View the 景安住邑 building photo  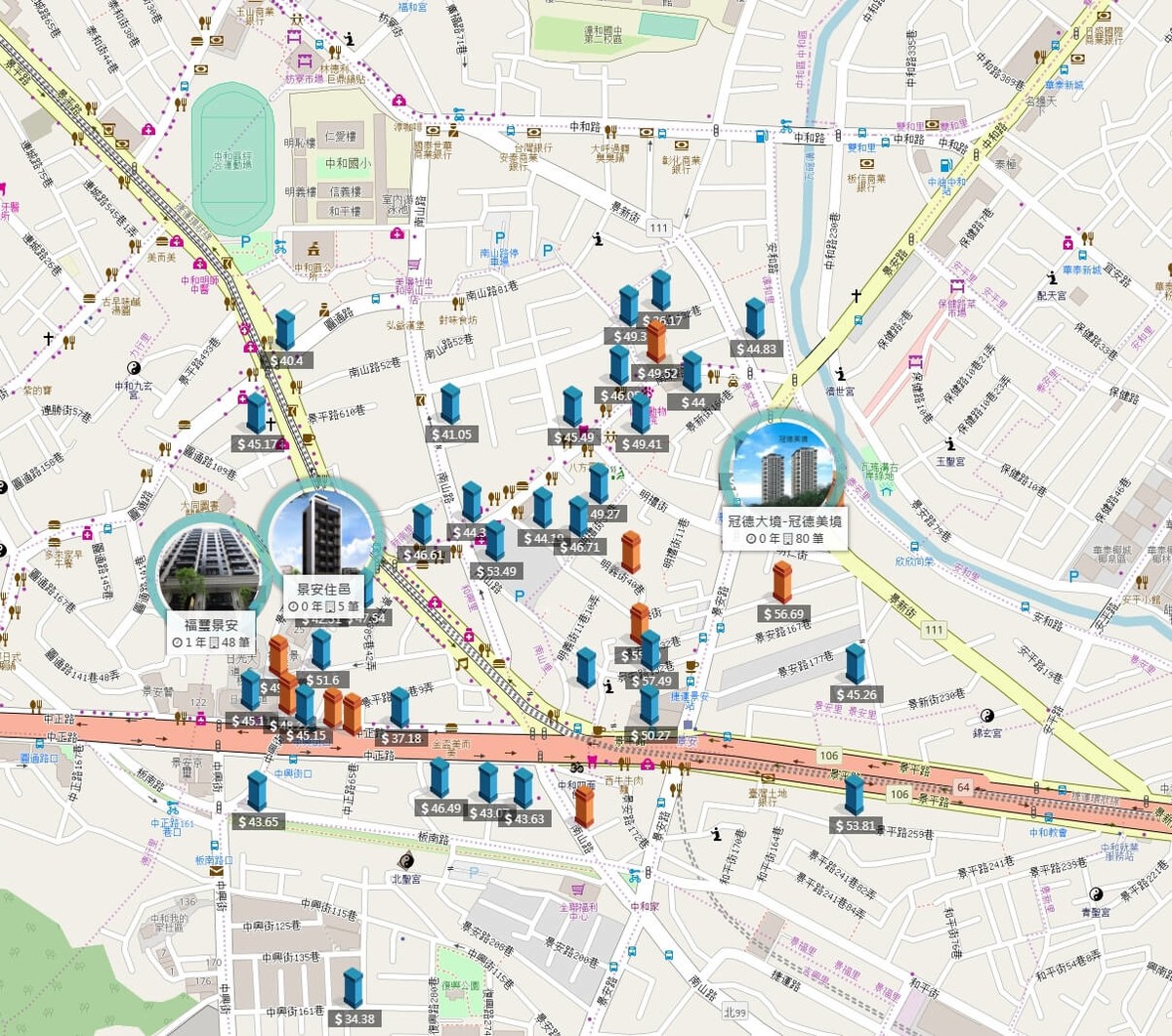point(321,532)
